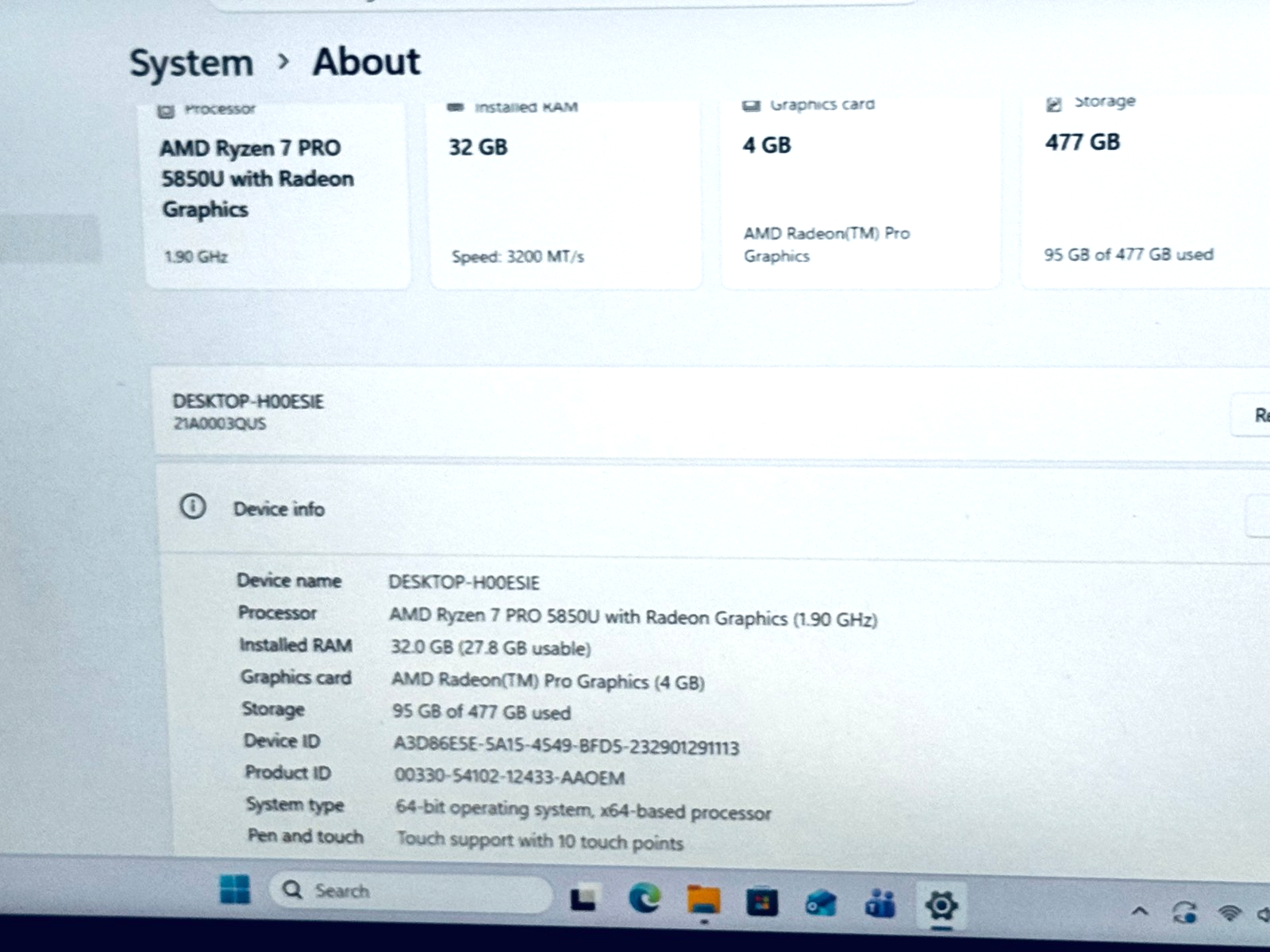Viewport: 1270px width, 952px height.
Task: Click the storage icon in top card
Action: click(x=1054, y=104)
